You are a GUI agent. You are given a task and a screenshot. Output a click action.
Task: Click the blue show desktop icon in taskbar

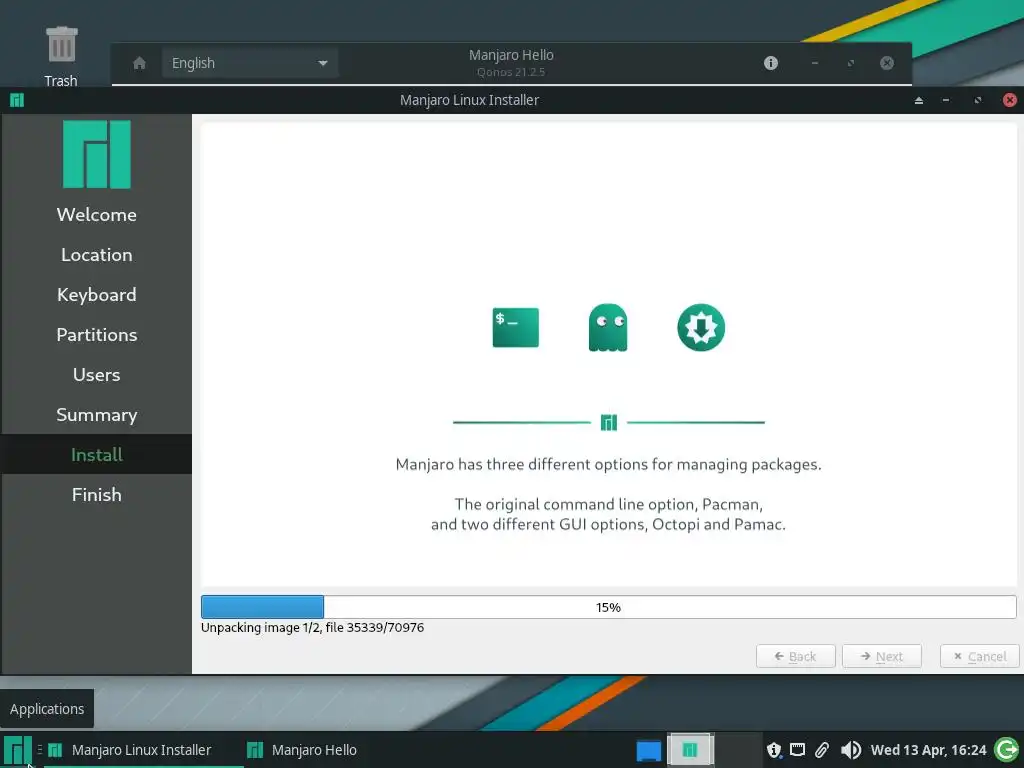click(x=648, y=750)
